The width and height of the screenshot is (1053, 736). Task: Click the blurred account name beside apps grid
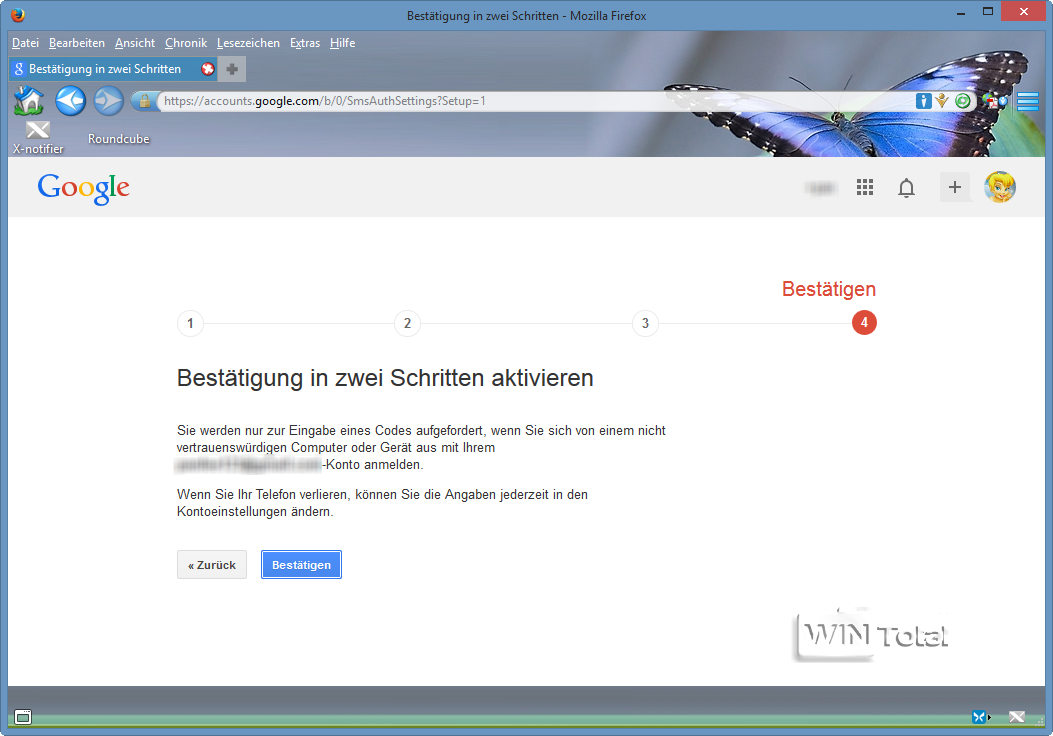coord(821,188)
